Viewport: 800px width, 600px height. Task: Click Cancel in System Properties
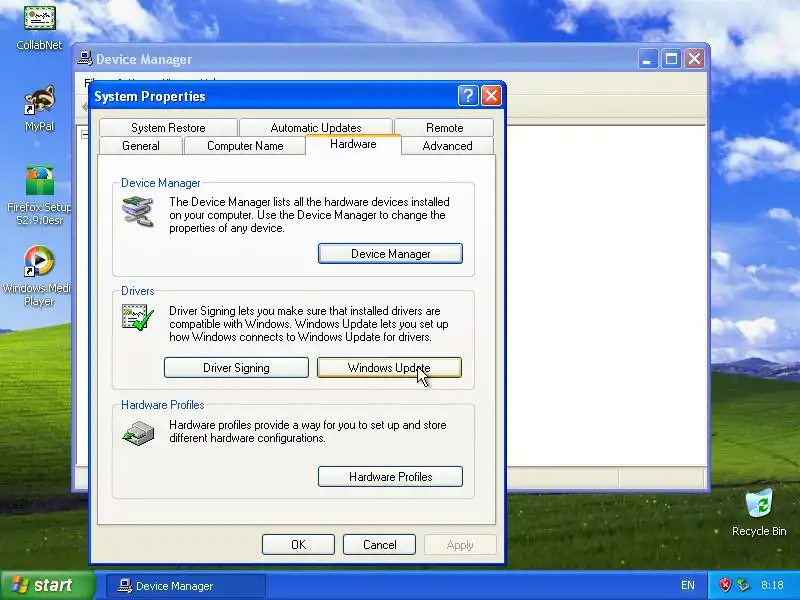point(380,544)
